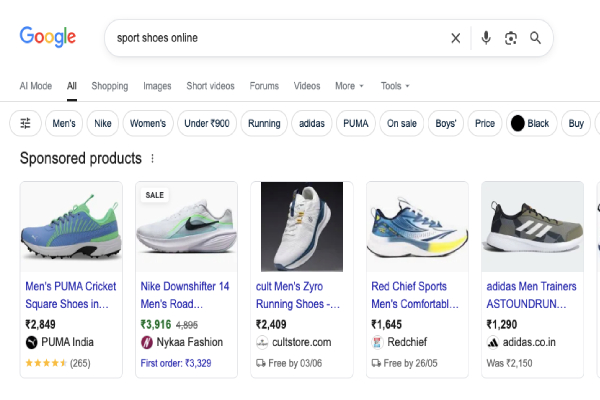The image size is (600, 400).
Task: Apply the Buy filter chip
Action: point(576,123)
